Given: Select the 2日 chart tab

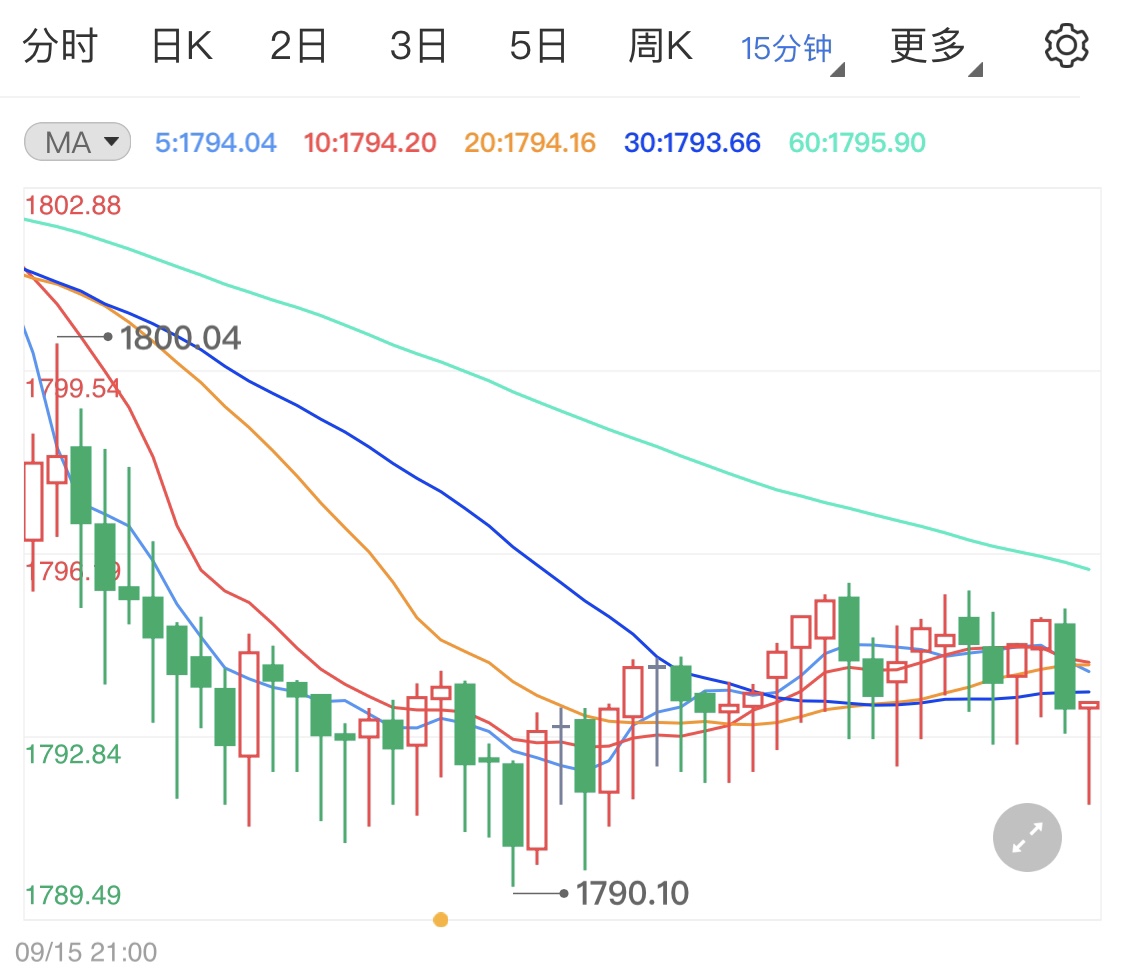Looking at the screenshot, I should click(x=298, y=47).
